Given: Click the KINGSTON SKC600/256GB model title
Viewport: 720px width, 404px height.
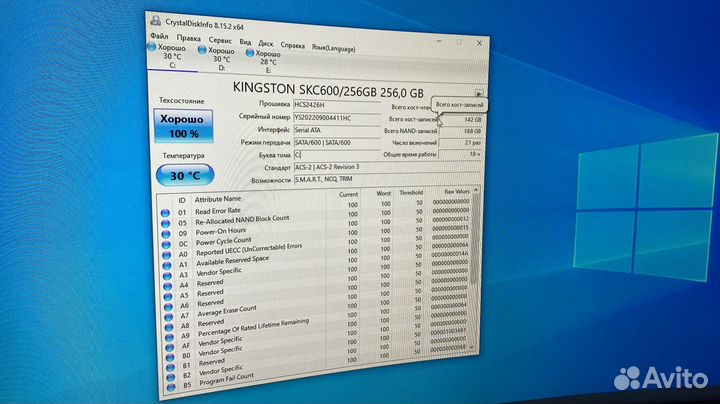Looking at the screenshot, I should point(328,90).
